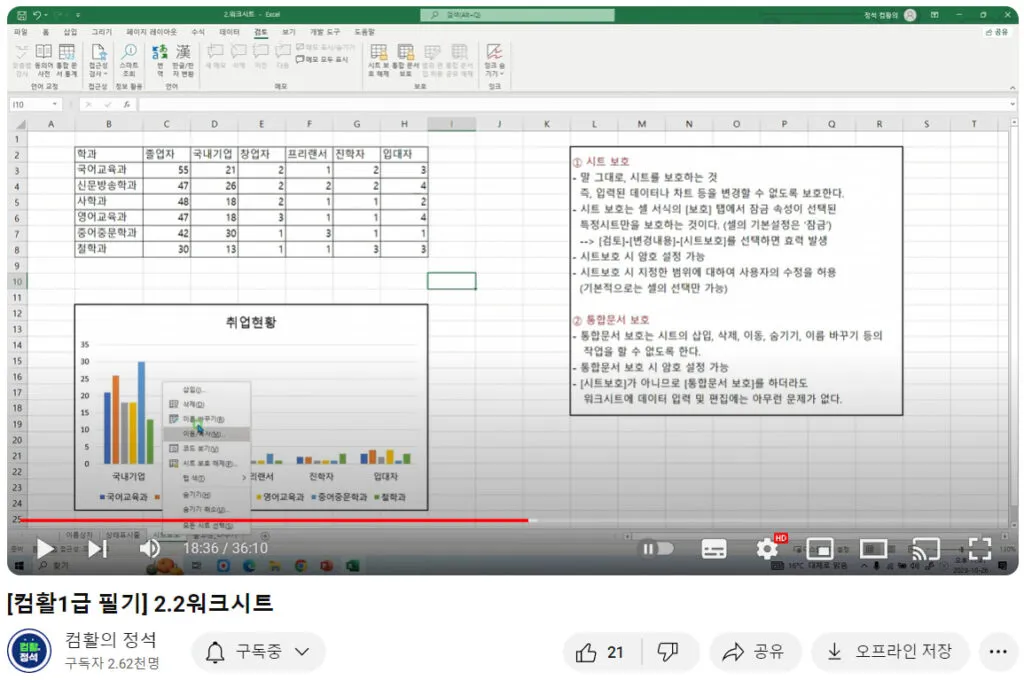Cast video to TV
The width and height of the screenshot is (1024, 680).
coord(927,549)
